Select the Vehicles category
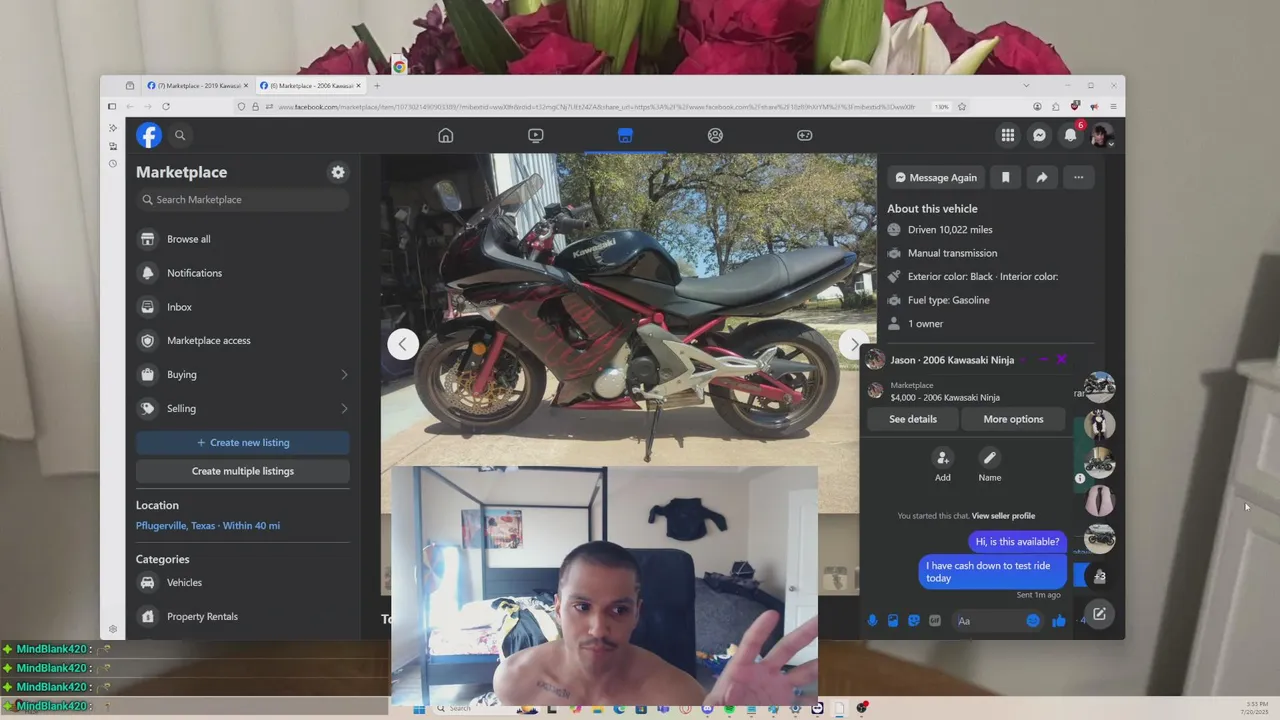This screenshot has width=1280, height=720. [x=243, y=582]
